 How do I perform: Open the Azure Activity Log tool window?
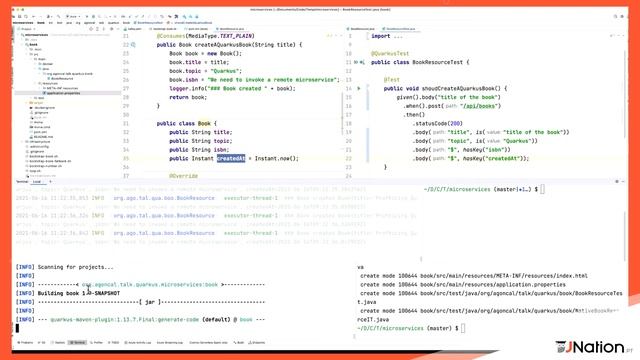138,342
